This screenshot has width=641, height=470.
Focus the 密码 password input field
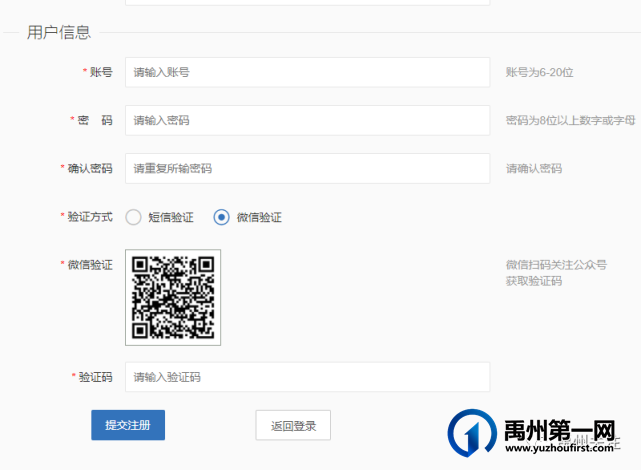[x=307, y=120]
